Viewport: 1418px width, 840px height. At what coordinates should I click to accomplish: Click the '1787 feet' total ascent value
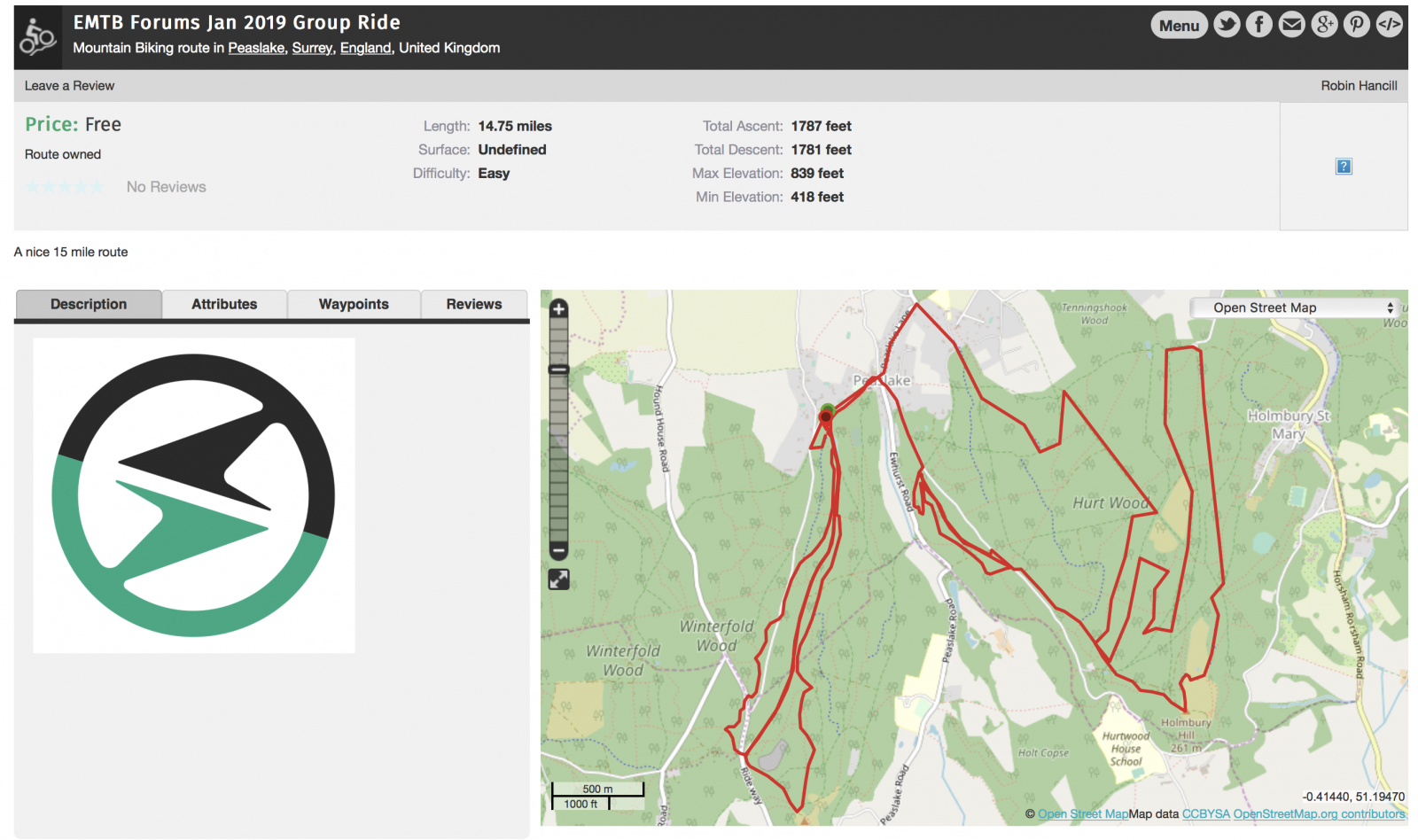pos(822,127)
